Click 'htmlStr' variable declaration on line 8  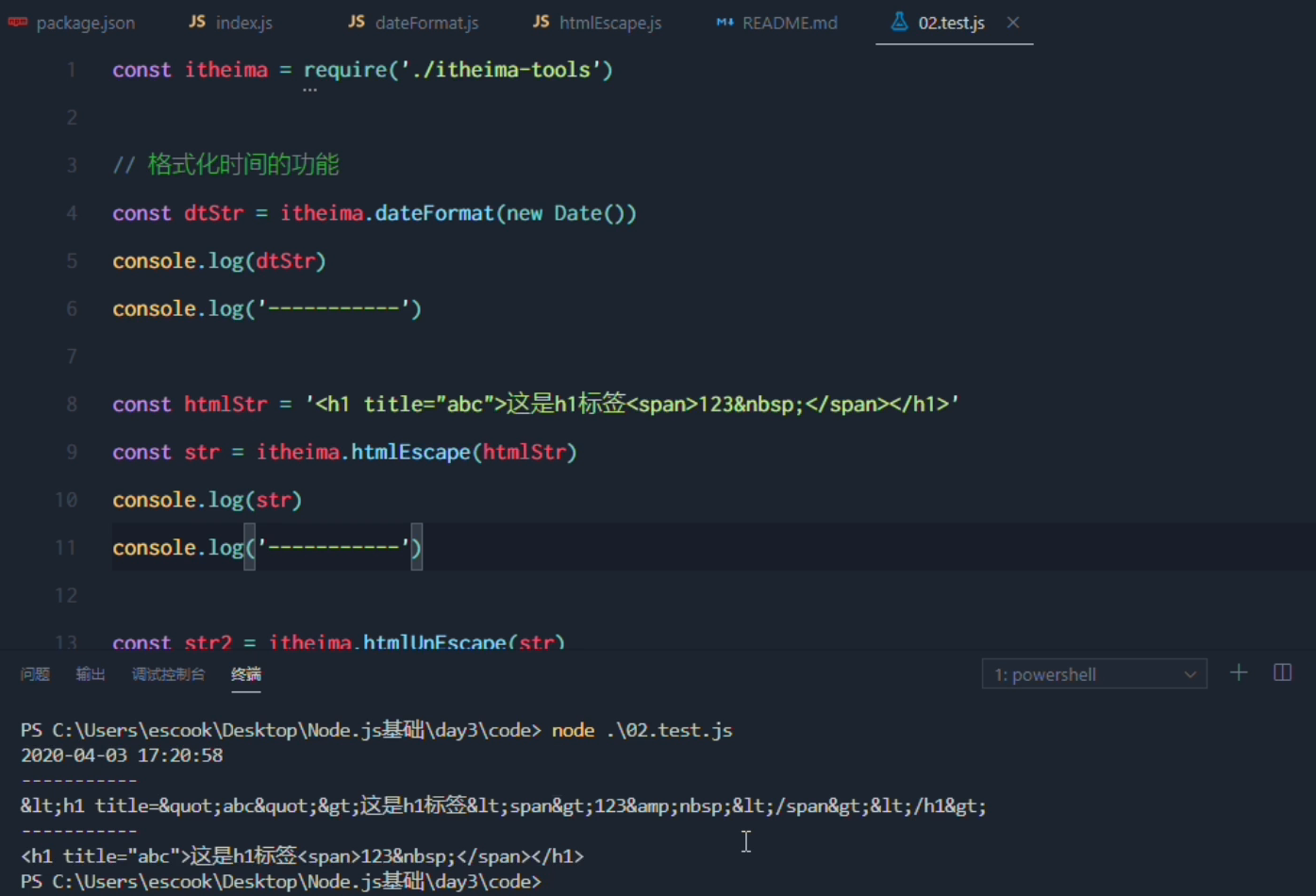pyautogui.click(x=225, y=405)
